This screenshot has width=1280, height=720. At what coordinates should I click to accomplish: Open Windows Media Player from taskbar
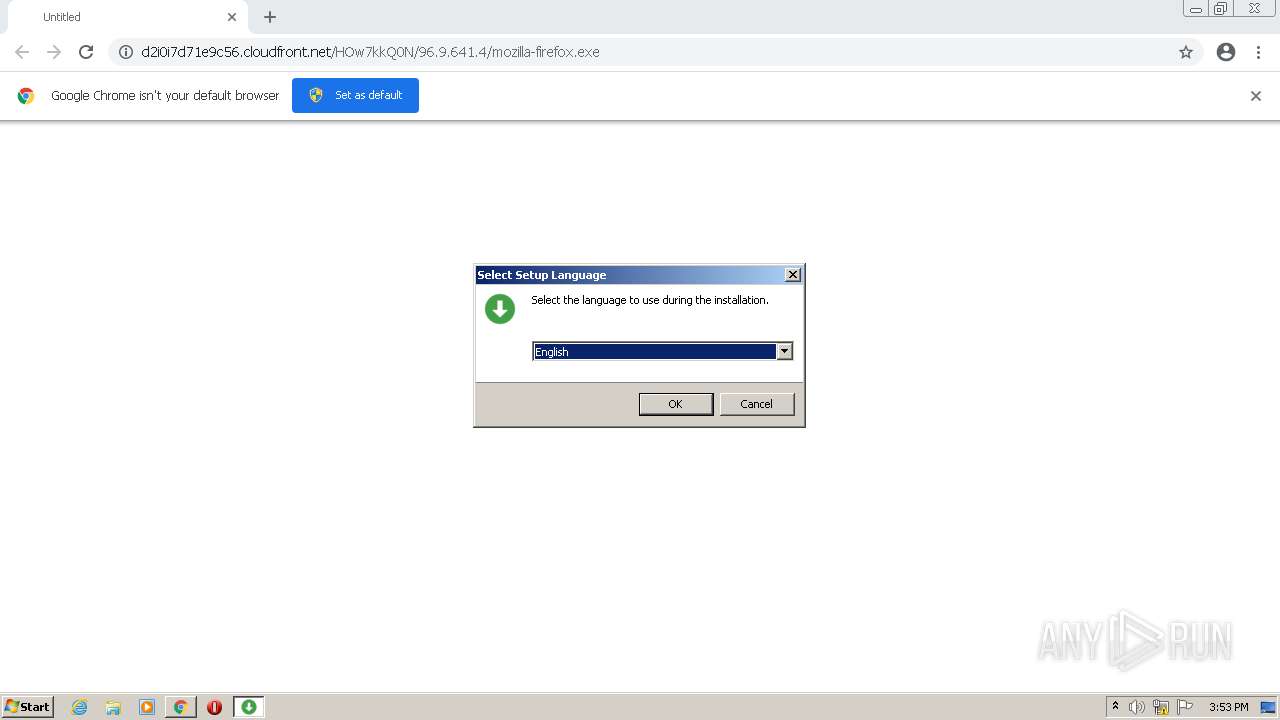[x=147, y=707]
